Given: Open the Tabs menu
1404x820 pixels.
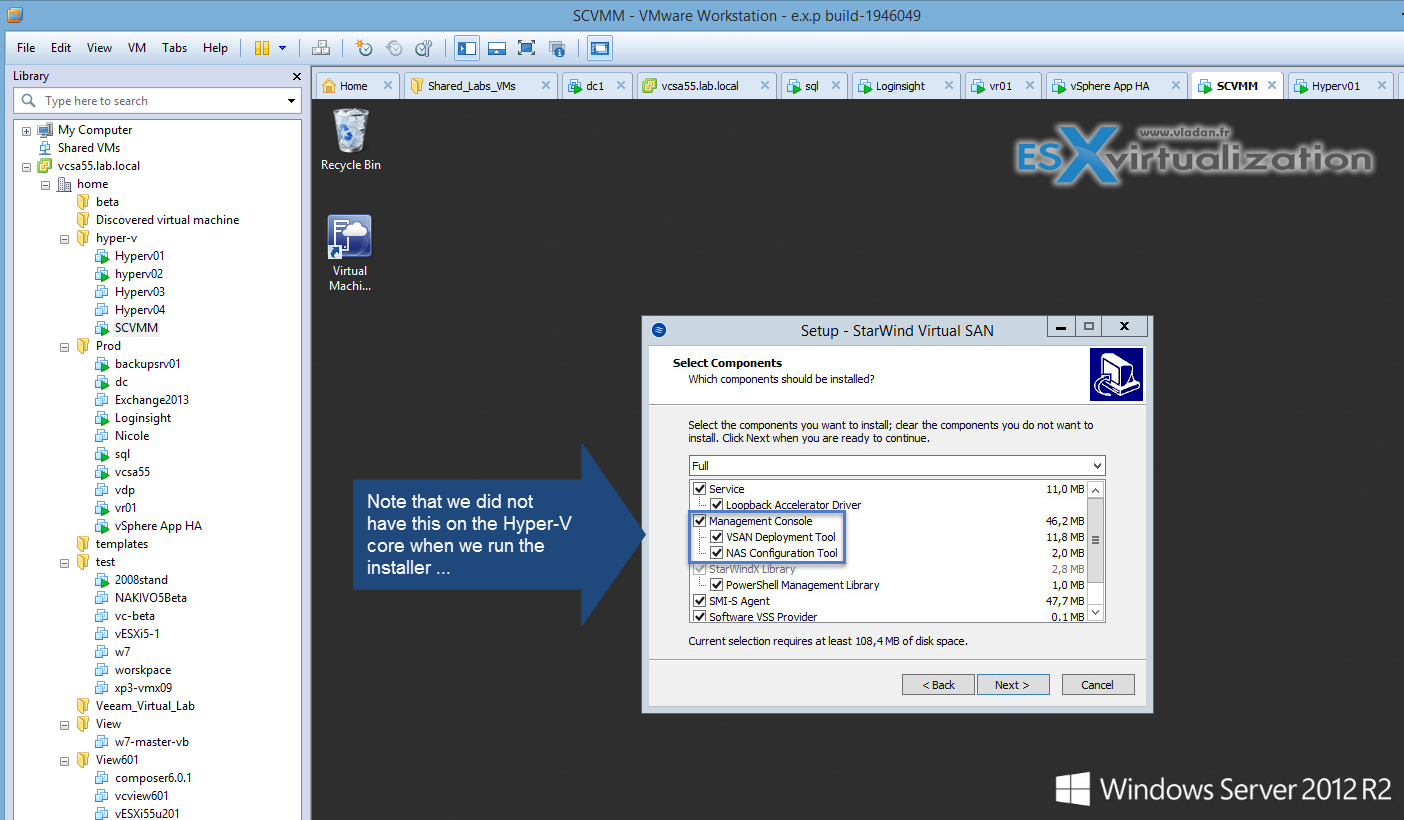Looking at the screenshot, I should click(174, 48).
